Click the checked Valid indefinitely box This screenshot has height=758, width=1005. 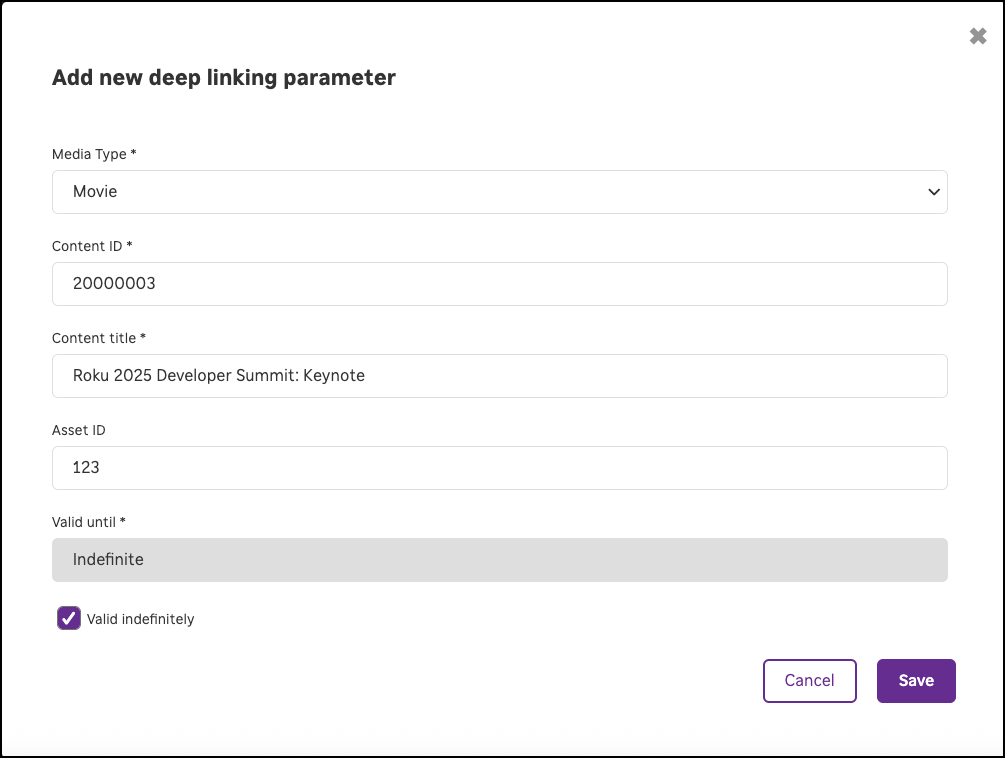tap(68, 618)
